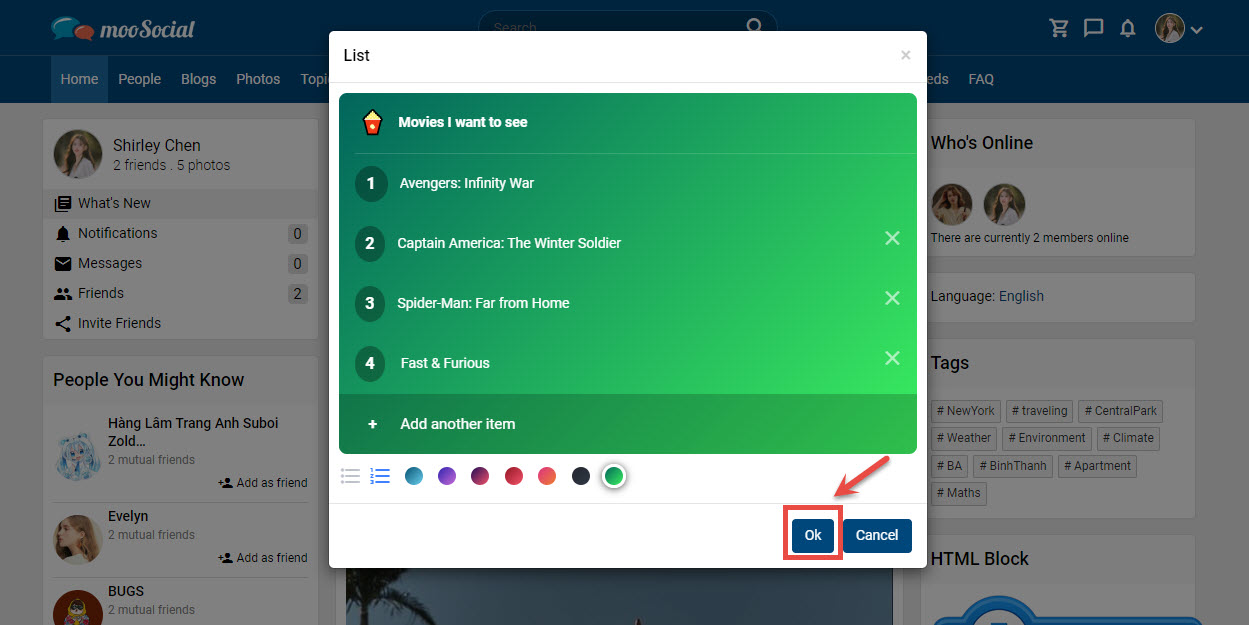Viewport: 1249px width, 625px height.
Task: Select the dark magenta color swatch
Action: [x=480, y=476]
